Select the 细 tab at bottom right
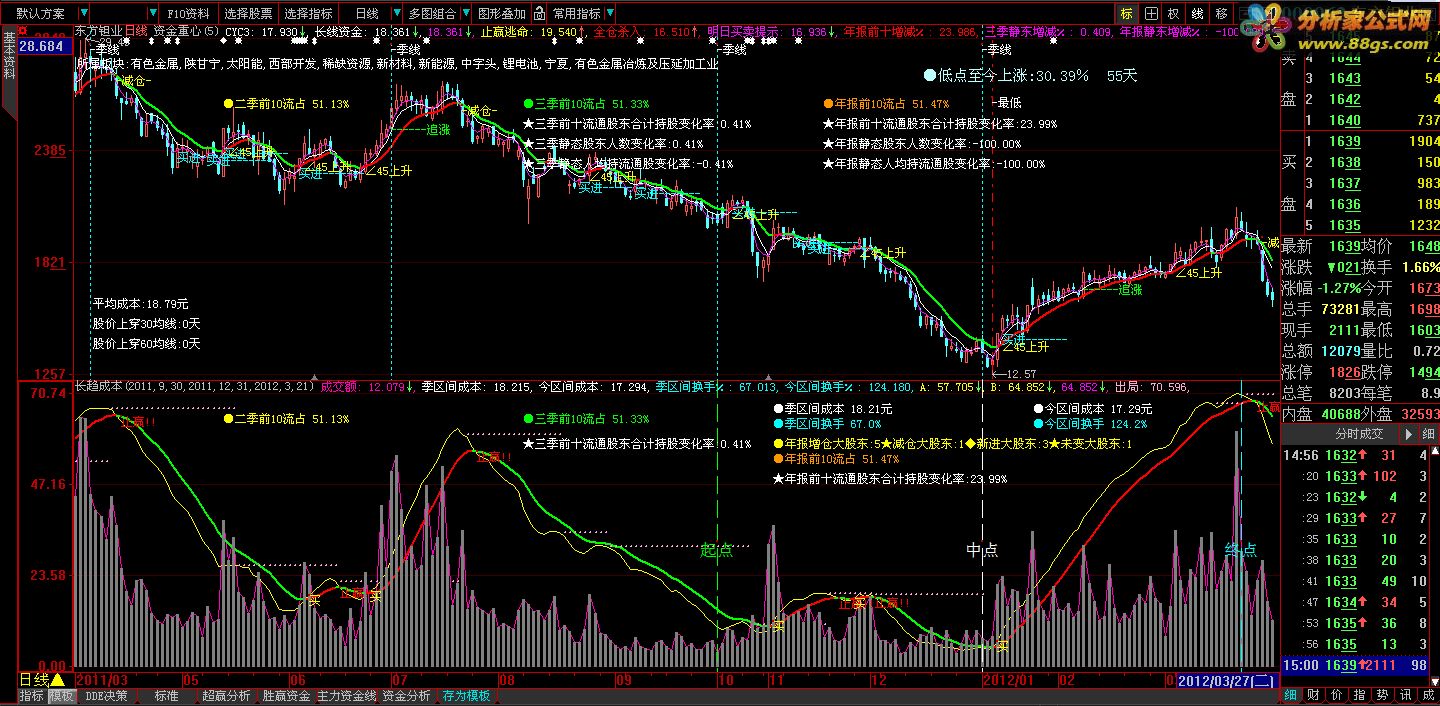1440x706 pixels. [1291, 695]
